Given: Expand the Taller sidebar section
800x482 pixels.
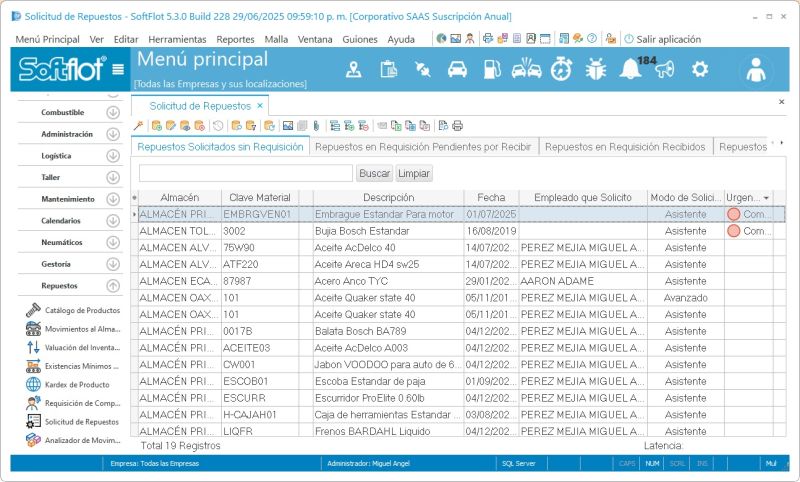Looking at the screenshot, I should tap(112, 177).
